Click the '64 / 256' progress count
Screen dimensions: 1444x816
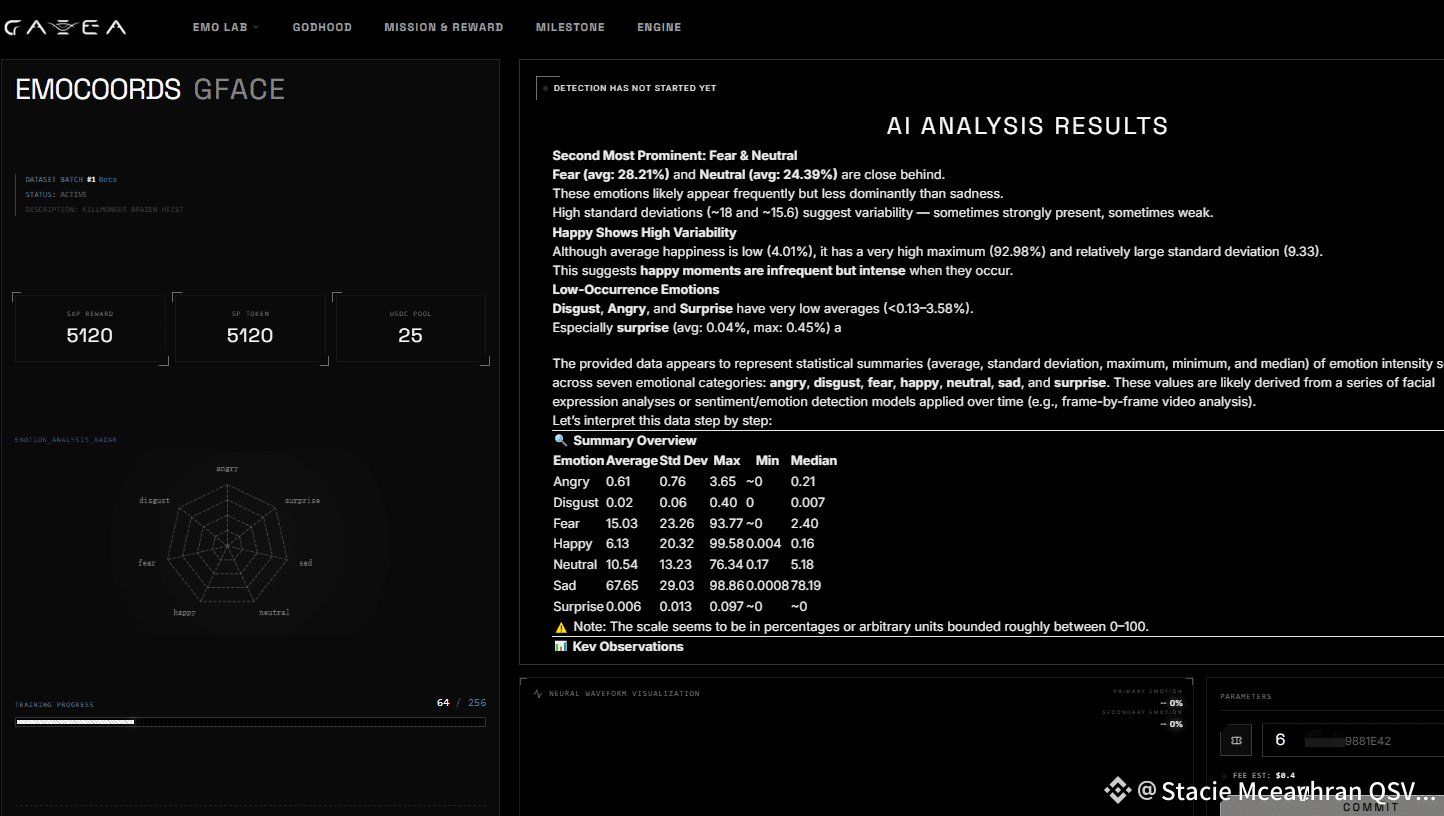tap(461, 703)
